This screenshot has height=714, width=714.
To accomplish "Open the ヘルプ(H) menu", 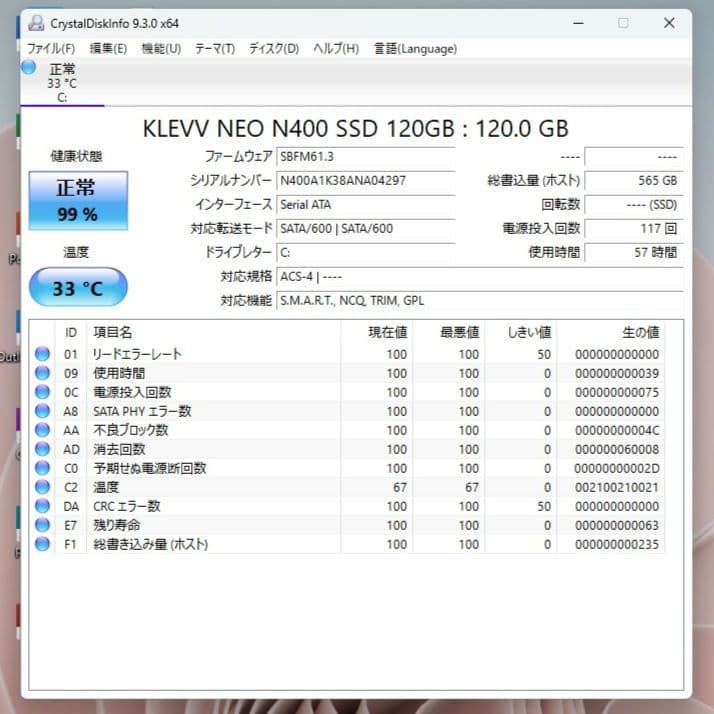I will point(336,48).
